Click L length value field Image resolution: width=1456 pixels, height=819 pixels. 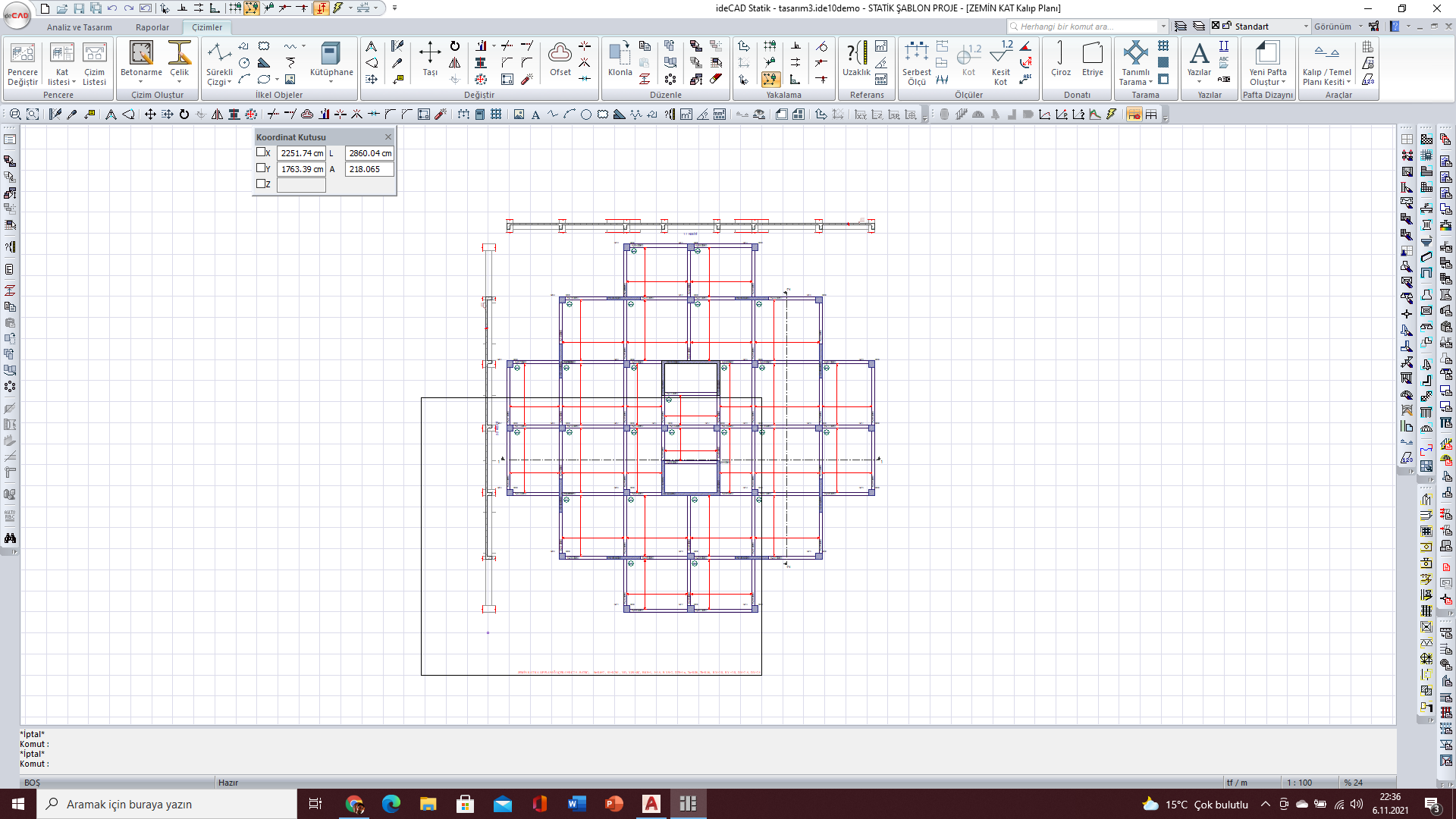click(369, 153)
